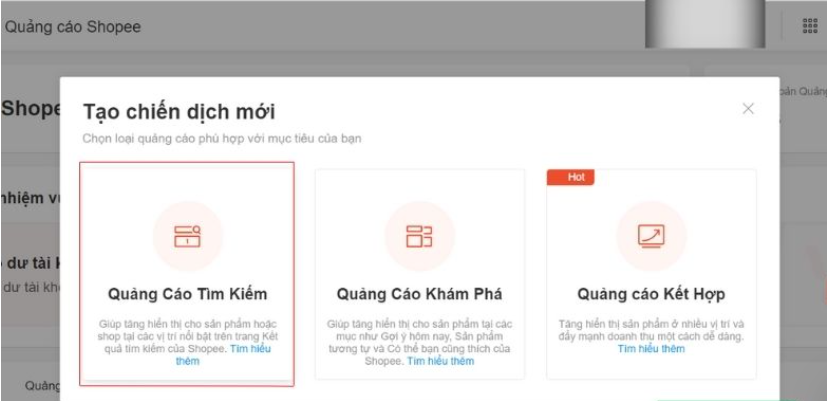Screen dimensions: 827x401
Task: Click the Tìm Kiếm card description text
Action: tap(187, 342)
